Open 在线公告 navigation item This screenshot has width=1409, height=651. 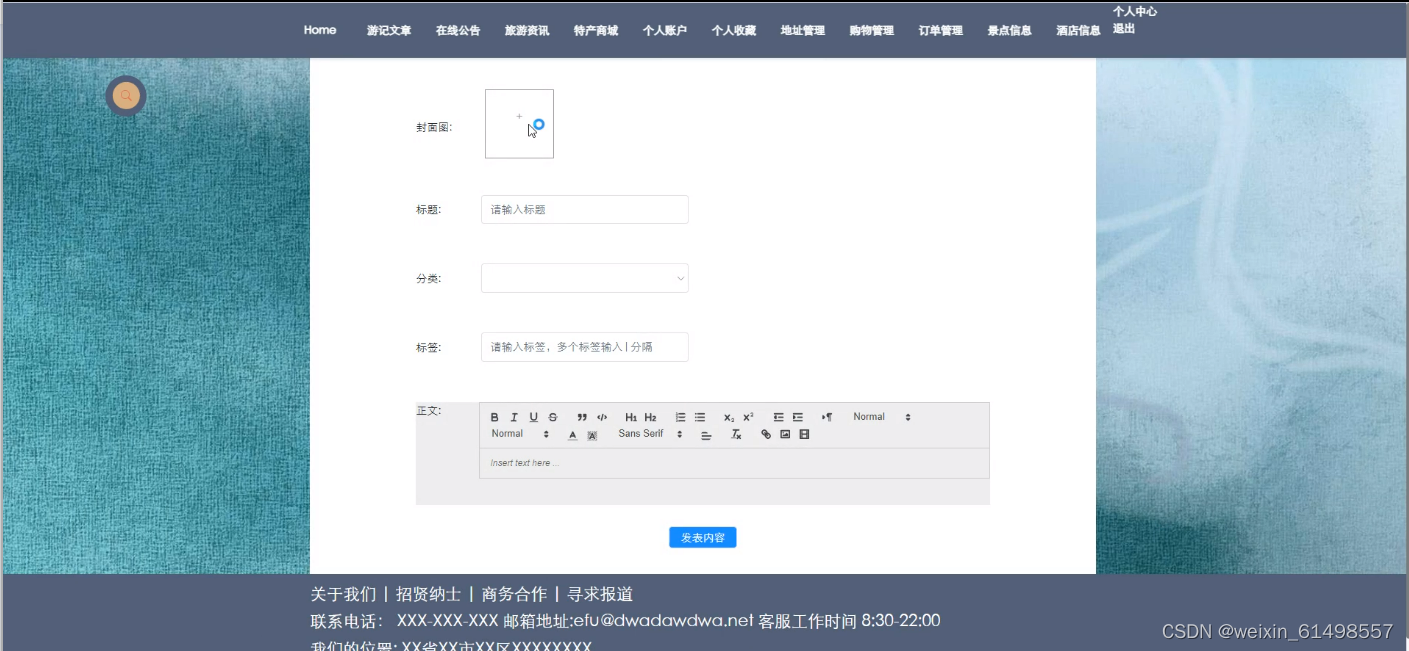458,31
